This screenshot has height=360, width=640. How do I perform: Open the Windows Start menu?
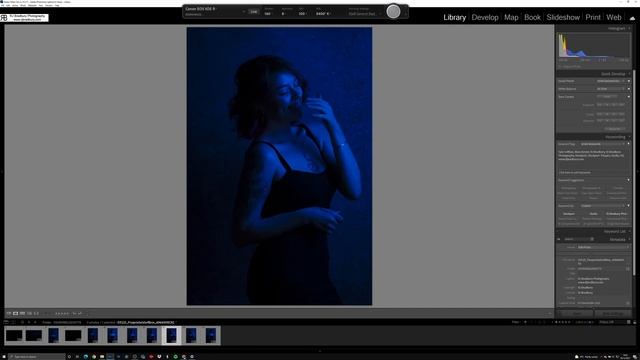[3, 357]
